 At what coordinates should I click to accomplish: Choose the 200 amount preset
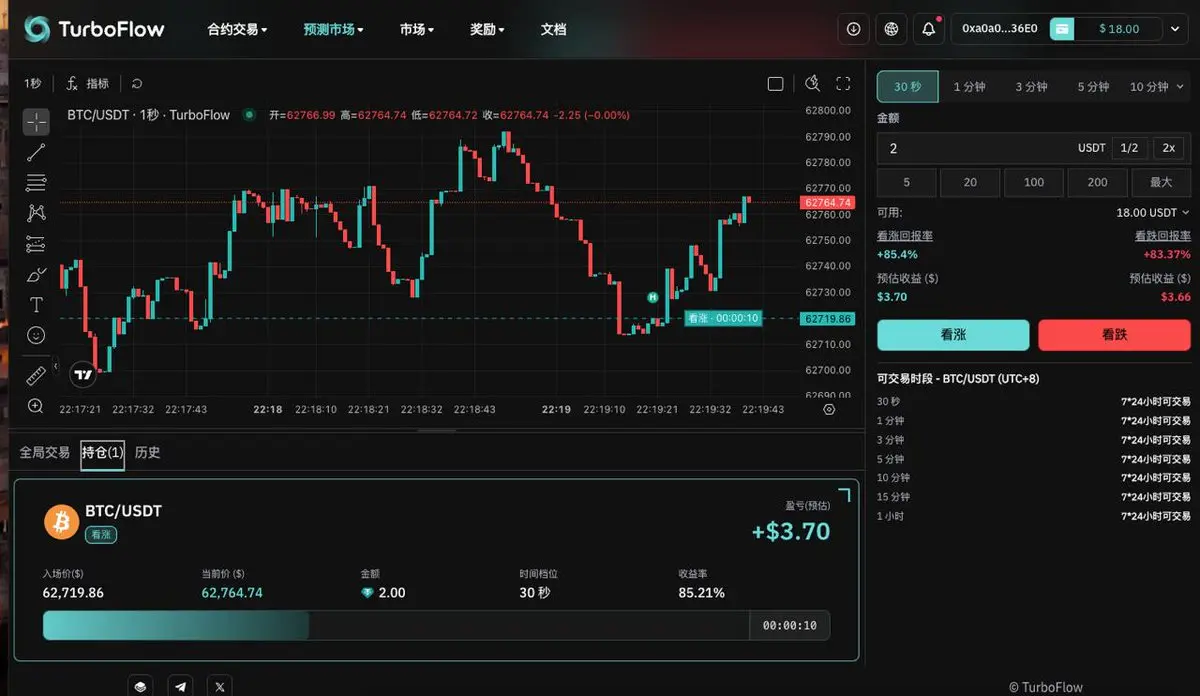click(1098, 182)
